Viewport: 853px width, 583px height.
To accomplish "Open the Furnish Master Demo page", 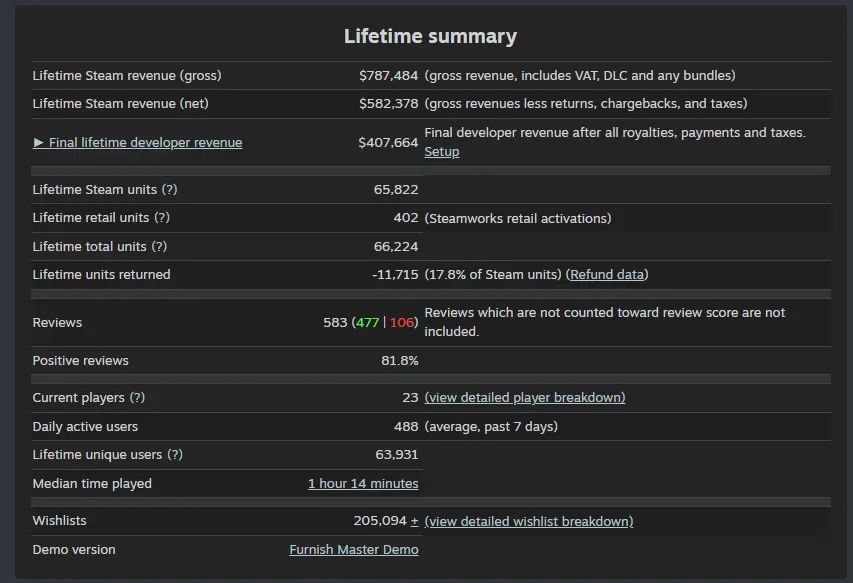I will (x=354, y=549).
